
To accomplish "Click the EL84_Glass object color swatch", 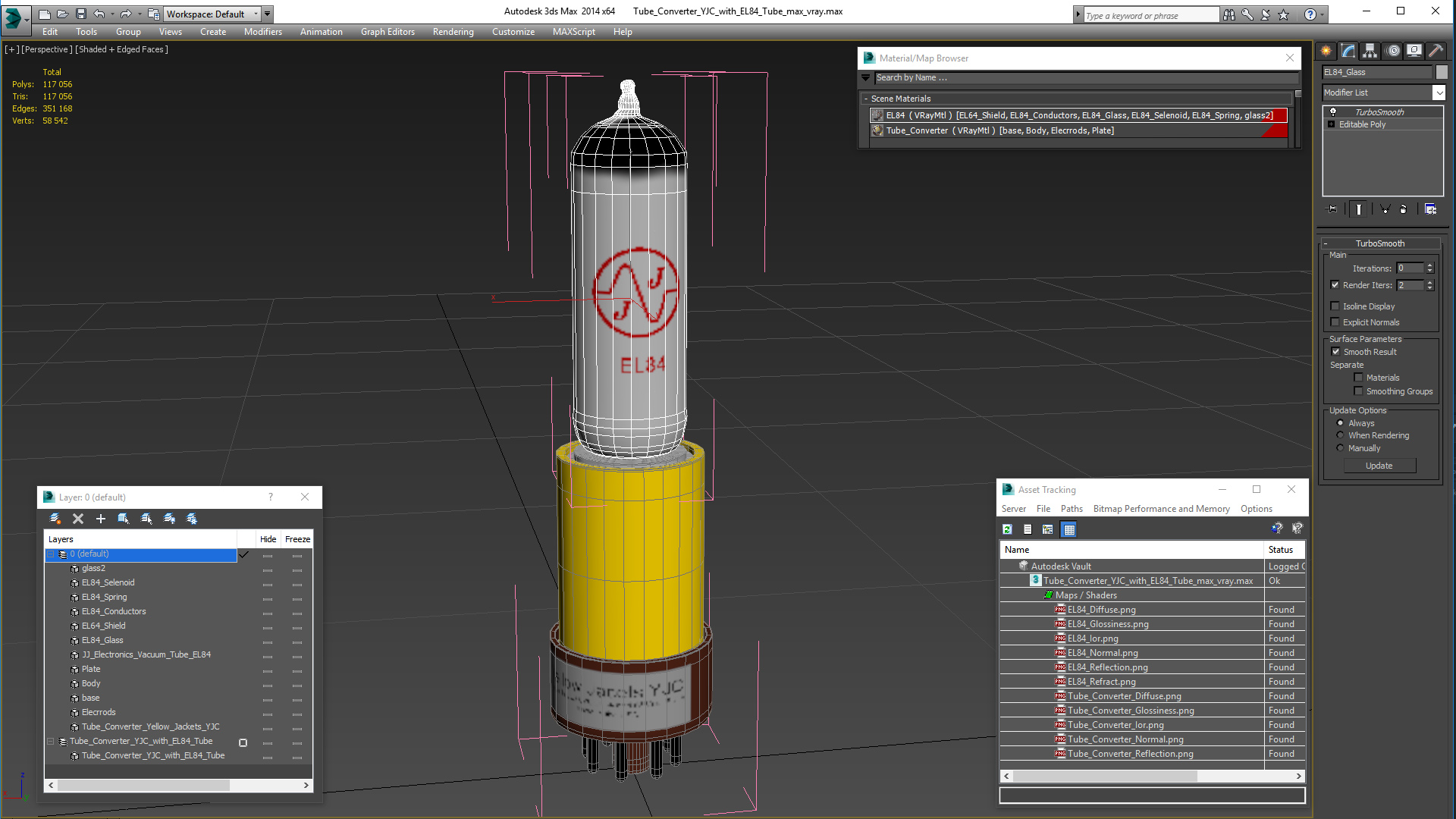I will [1442, 72].
